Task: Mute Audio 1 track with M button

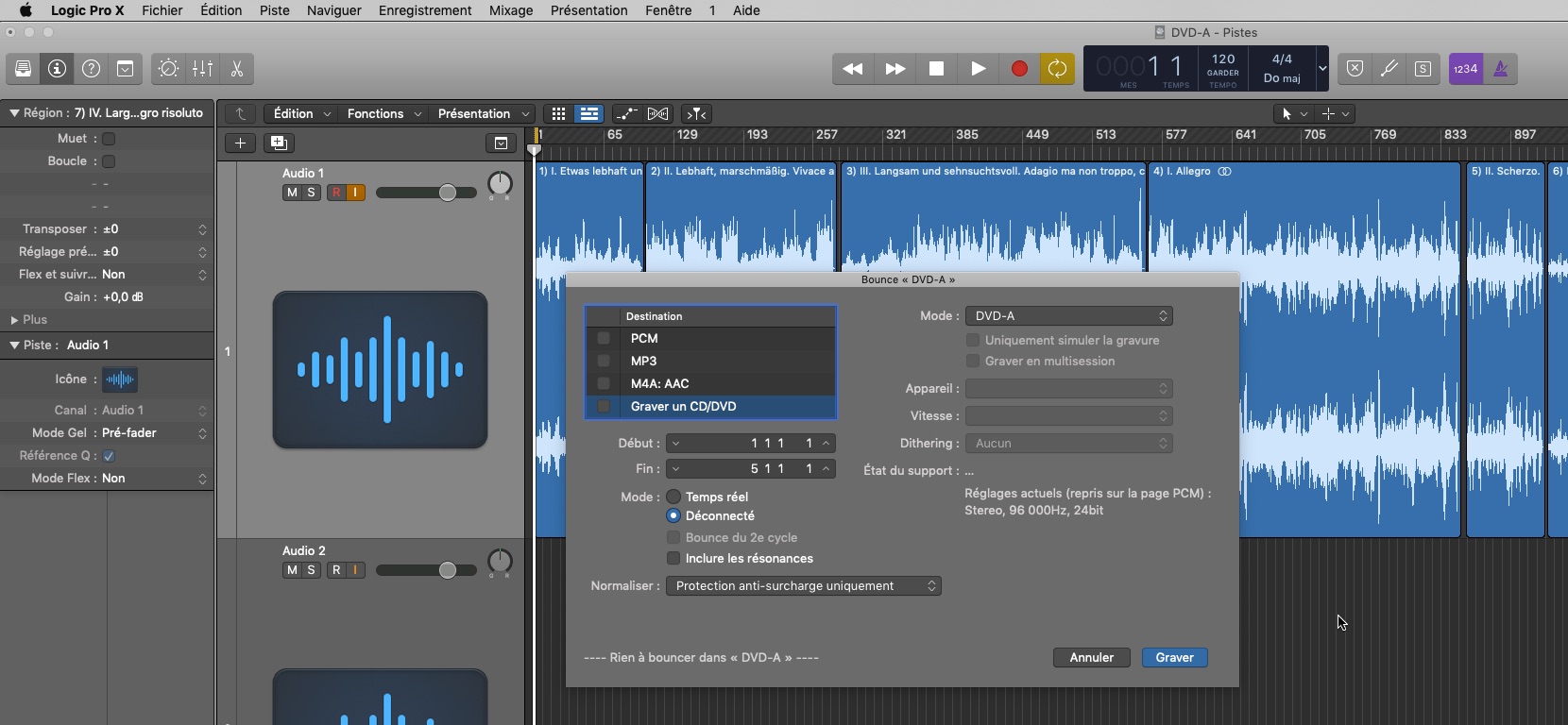Action: [292, 193]
